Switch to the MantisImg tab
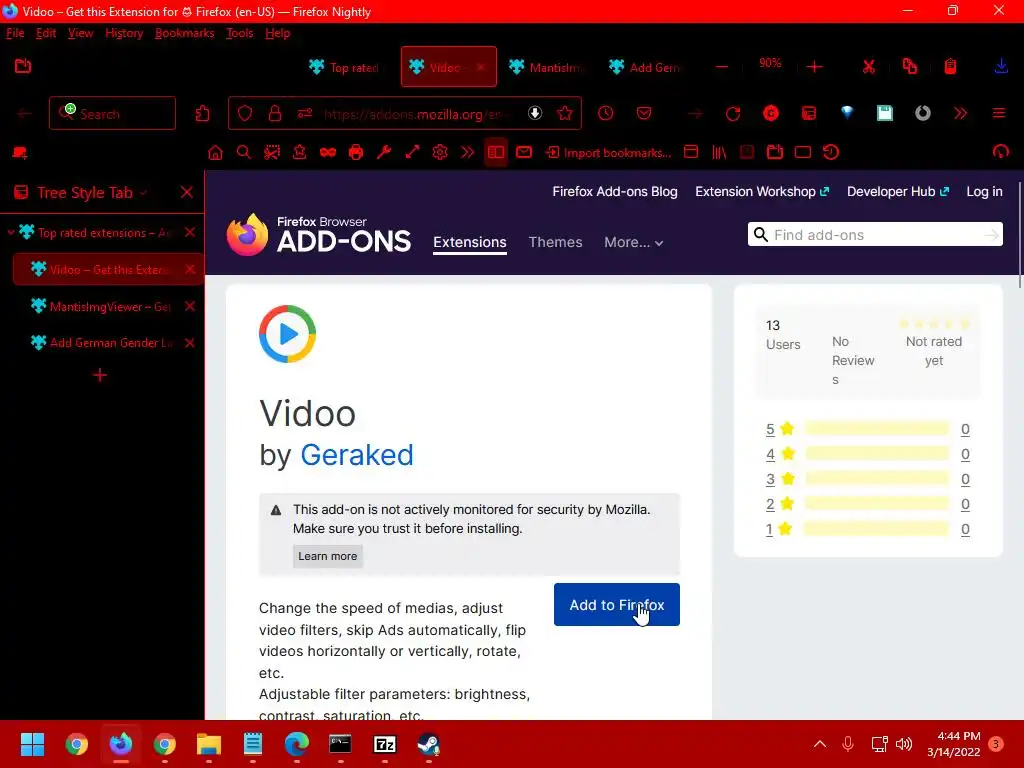This screenshot has height=768, width=1024. (547, 67)
